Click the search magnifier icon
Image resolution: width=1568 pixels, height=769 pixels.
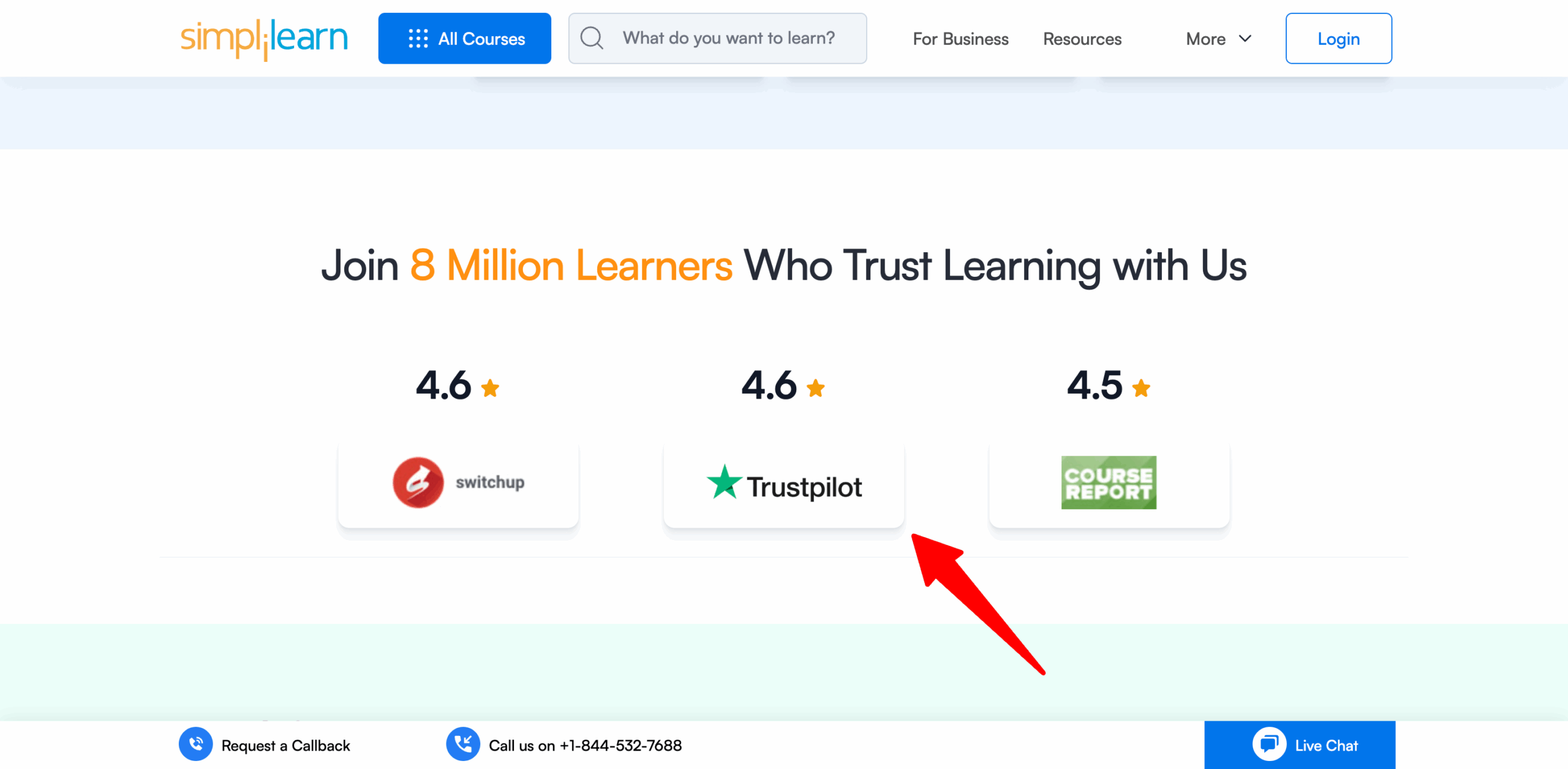(592, 38)
